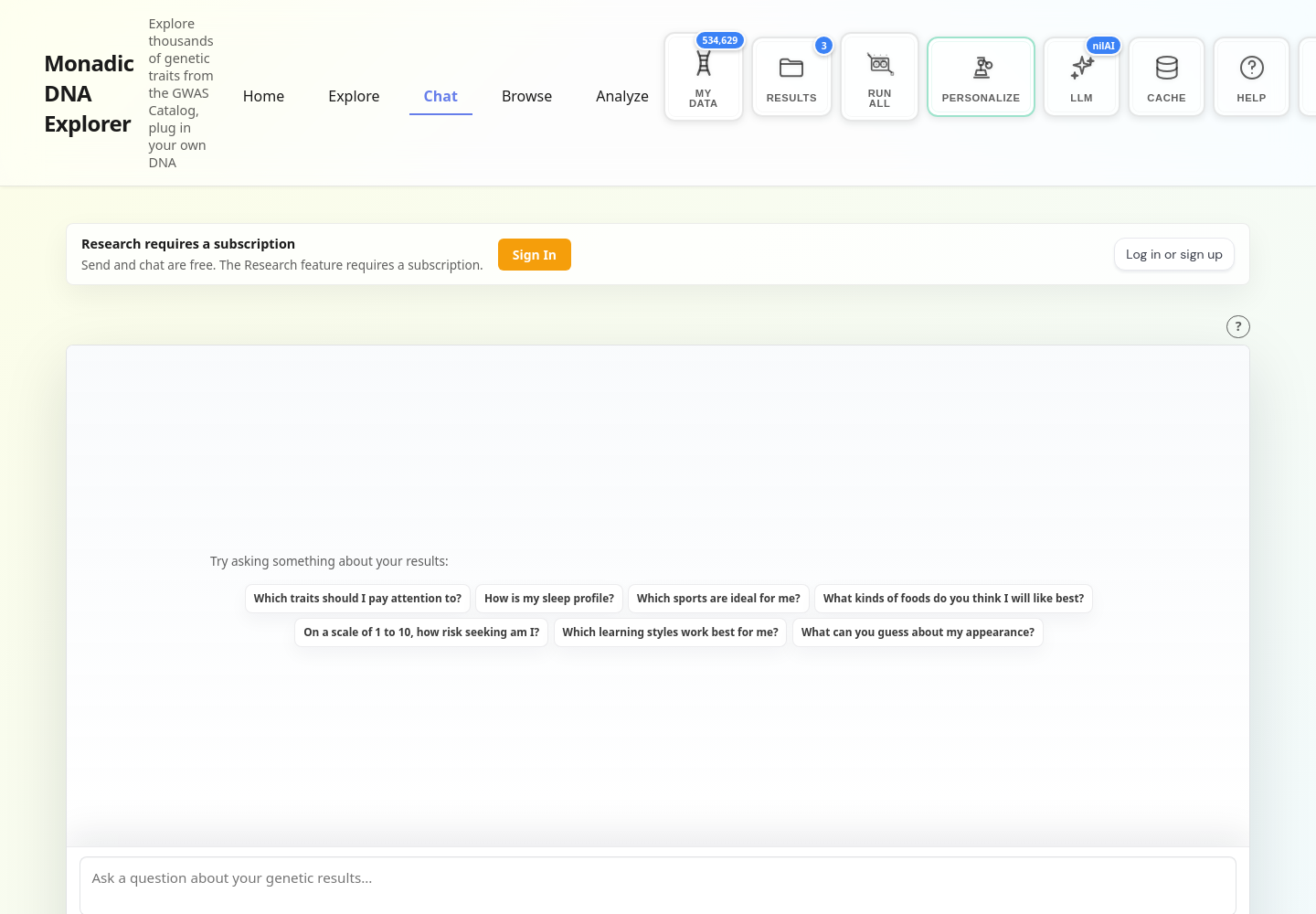Open the Explore nav item

point(354,96)
